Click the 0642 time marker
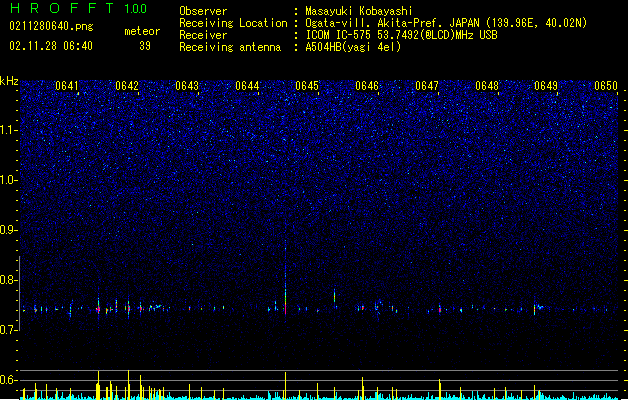Image resolution: width=629 pixels, height=400 pixels. [x=127, y=86]
